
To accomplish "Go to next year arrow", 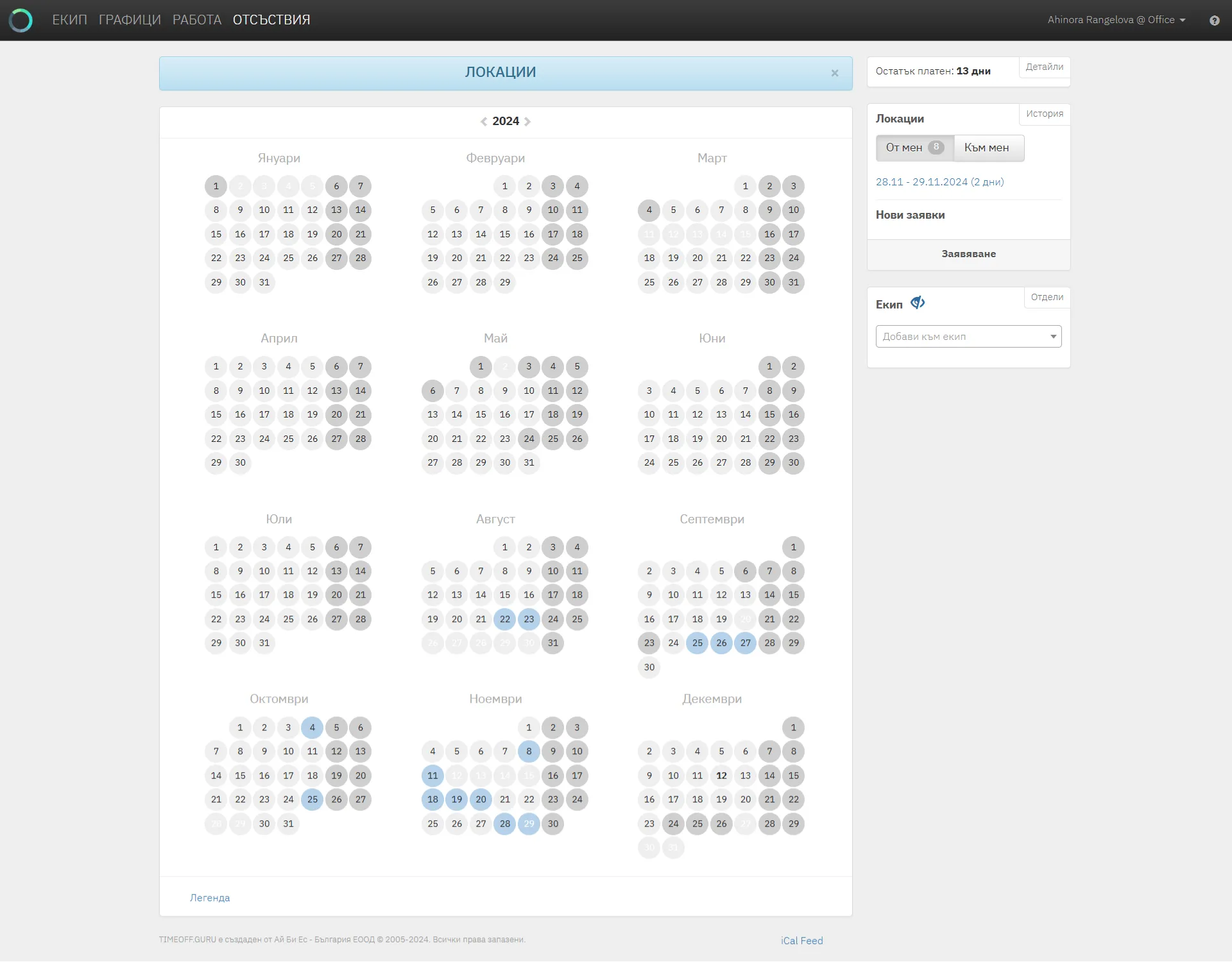I will 527,121.
